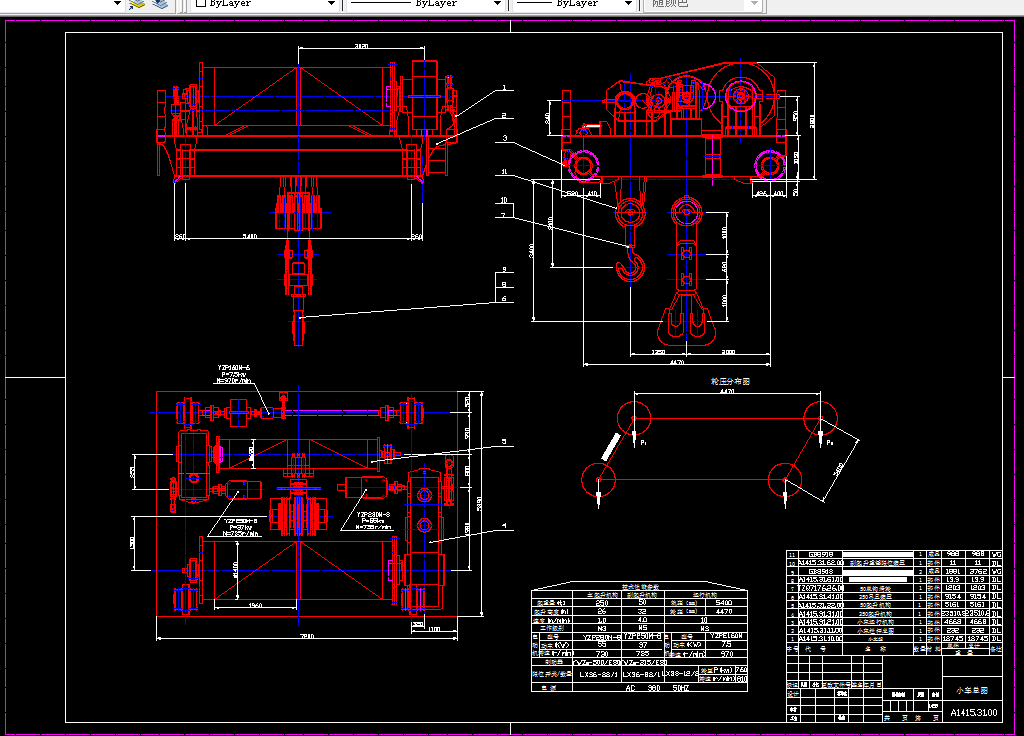
Task: Click the 7210 overall width dimension
Action: point(307,635)
